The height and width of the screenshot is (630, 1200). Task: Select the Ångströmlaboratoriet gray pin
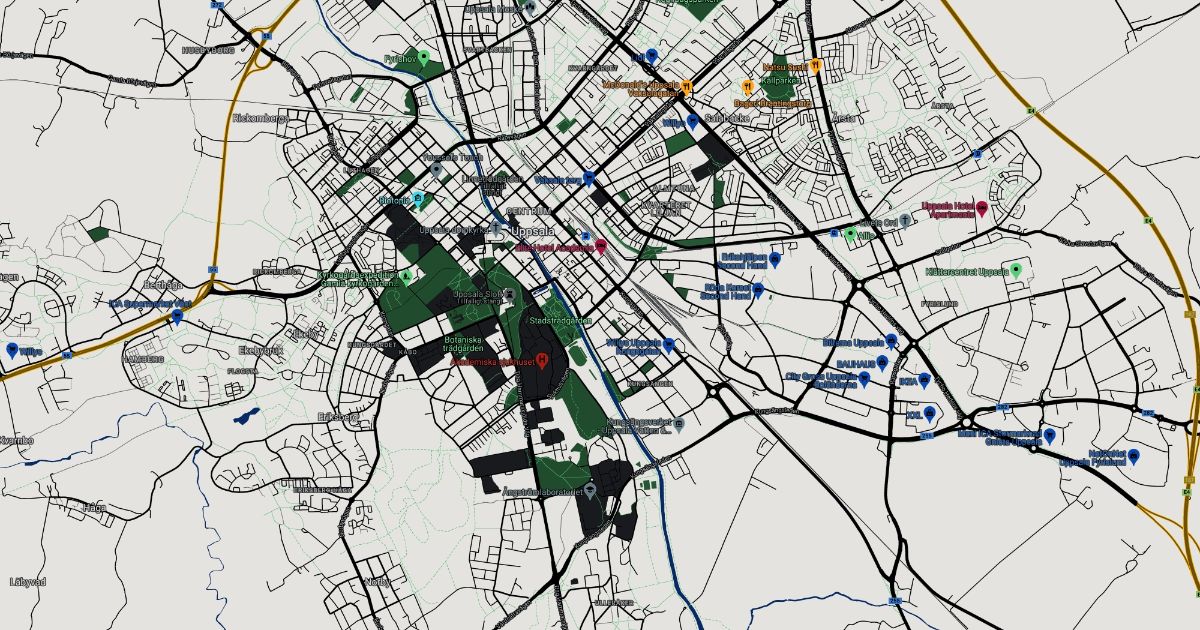point(590,489)
